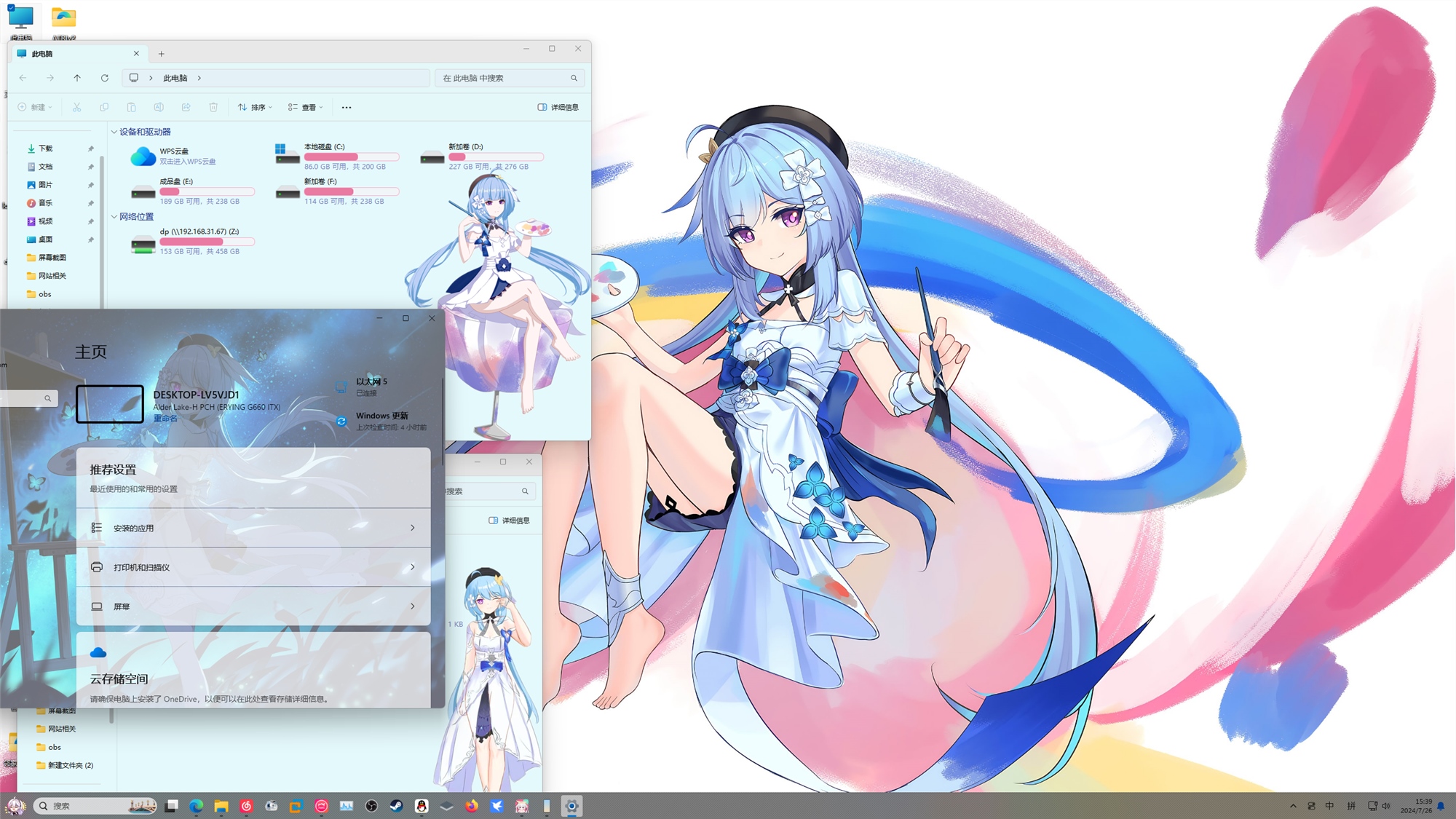Expand the 查看 view dropdown
Image resolution: width=1456 pixels, height=819 pixels.
tap(305, 107)
